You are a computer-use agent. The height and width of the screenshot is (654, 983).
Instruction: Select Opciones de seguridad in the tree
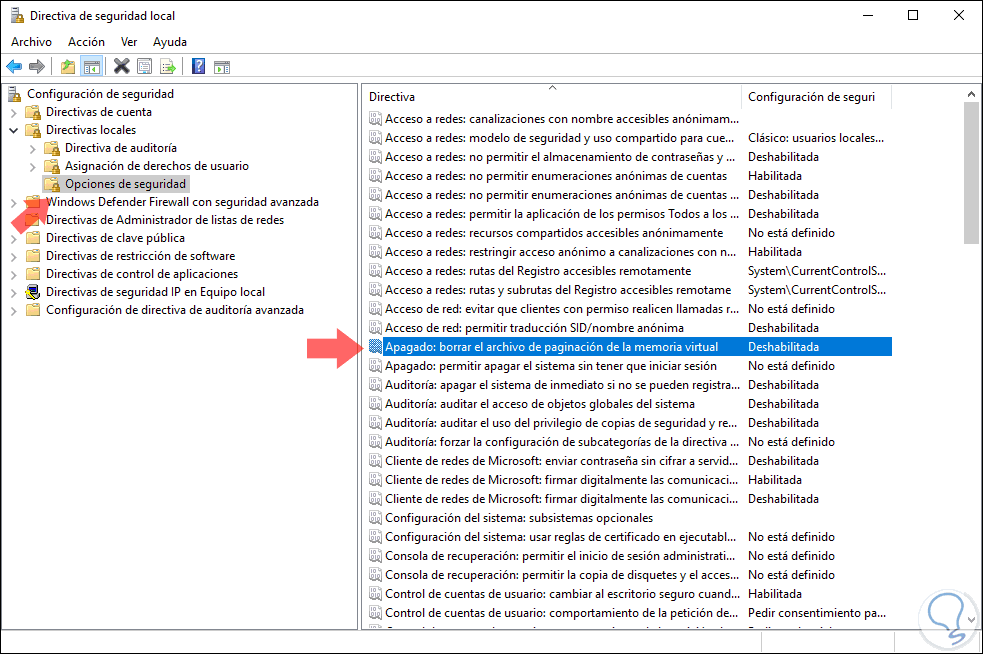point(125,184)
